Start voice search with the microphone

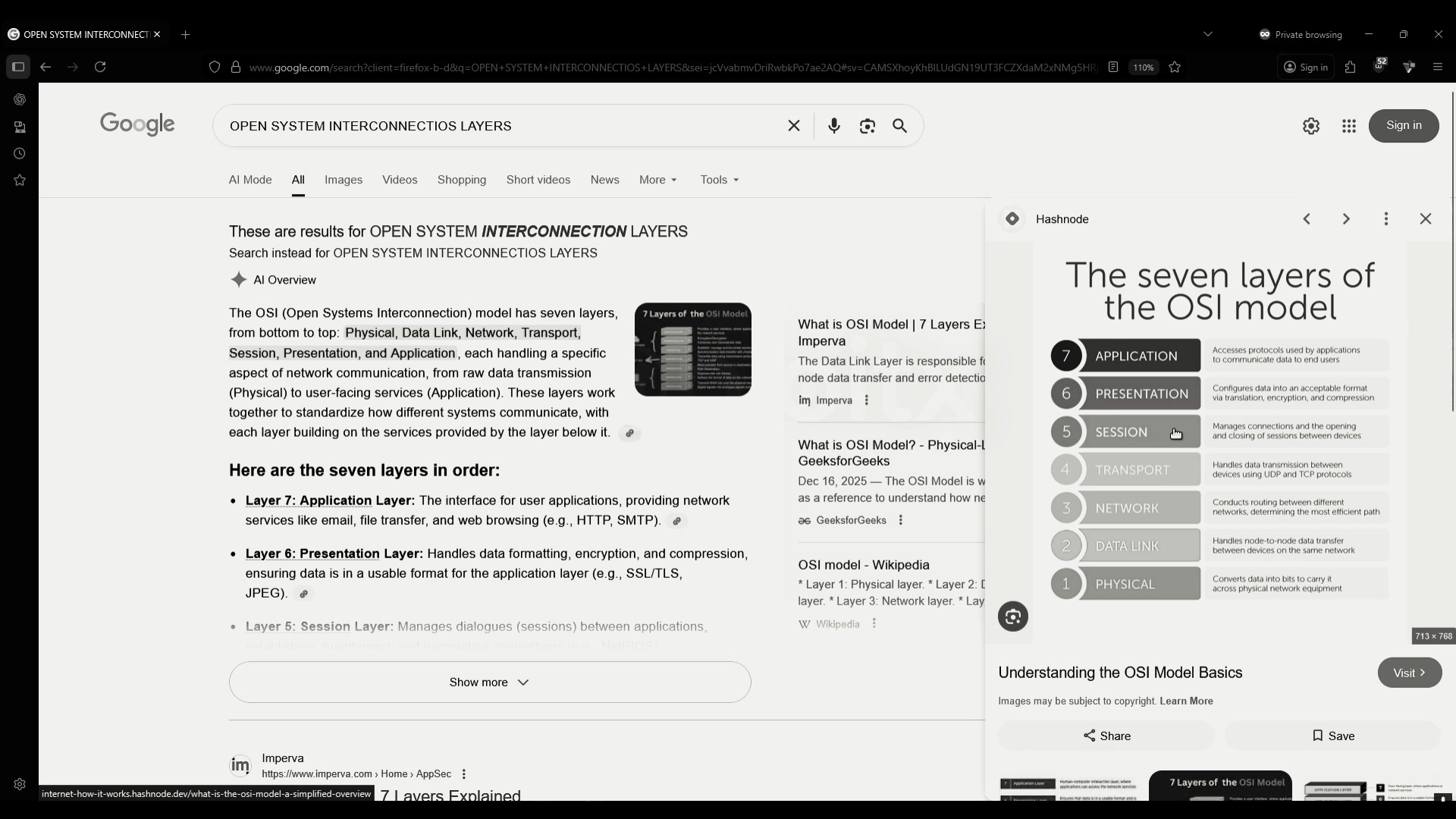pyautogui.click(x=834, y=126)
